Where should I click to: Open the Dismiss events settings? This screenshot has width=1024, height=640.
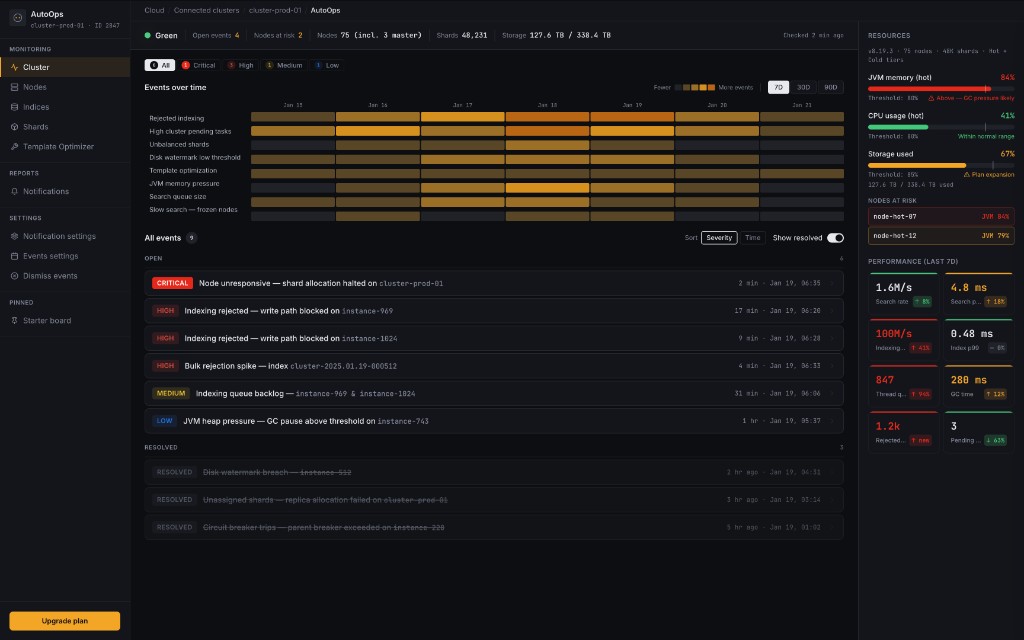point(52,275)
